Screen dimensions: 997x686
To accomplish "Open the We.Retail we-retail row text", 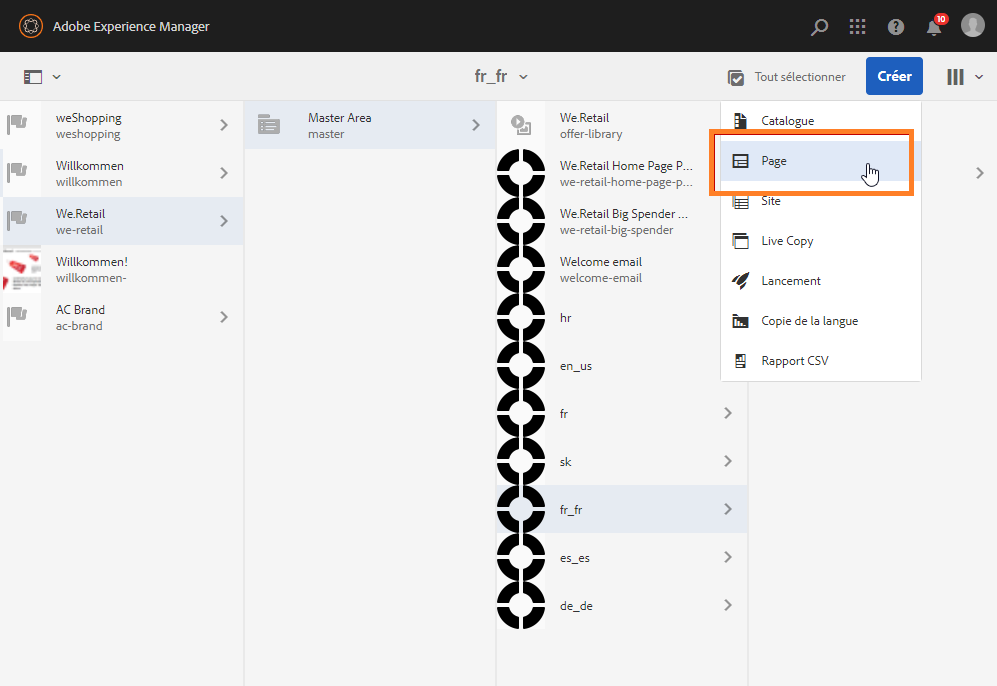I will [x=80, y=221].
